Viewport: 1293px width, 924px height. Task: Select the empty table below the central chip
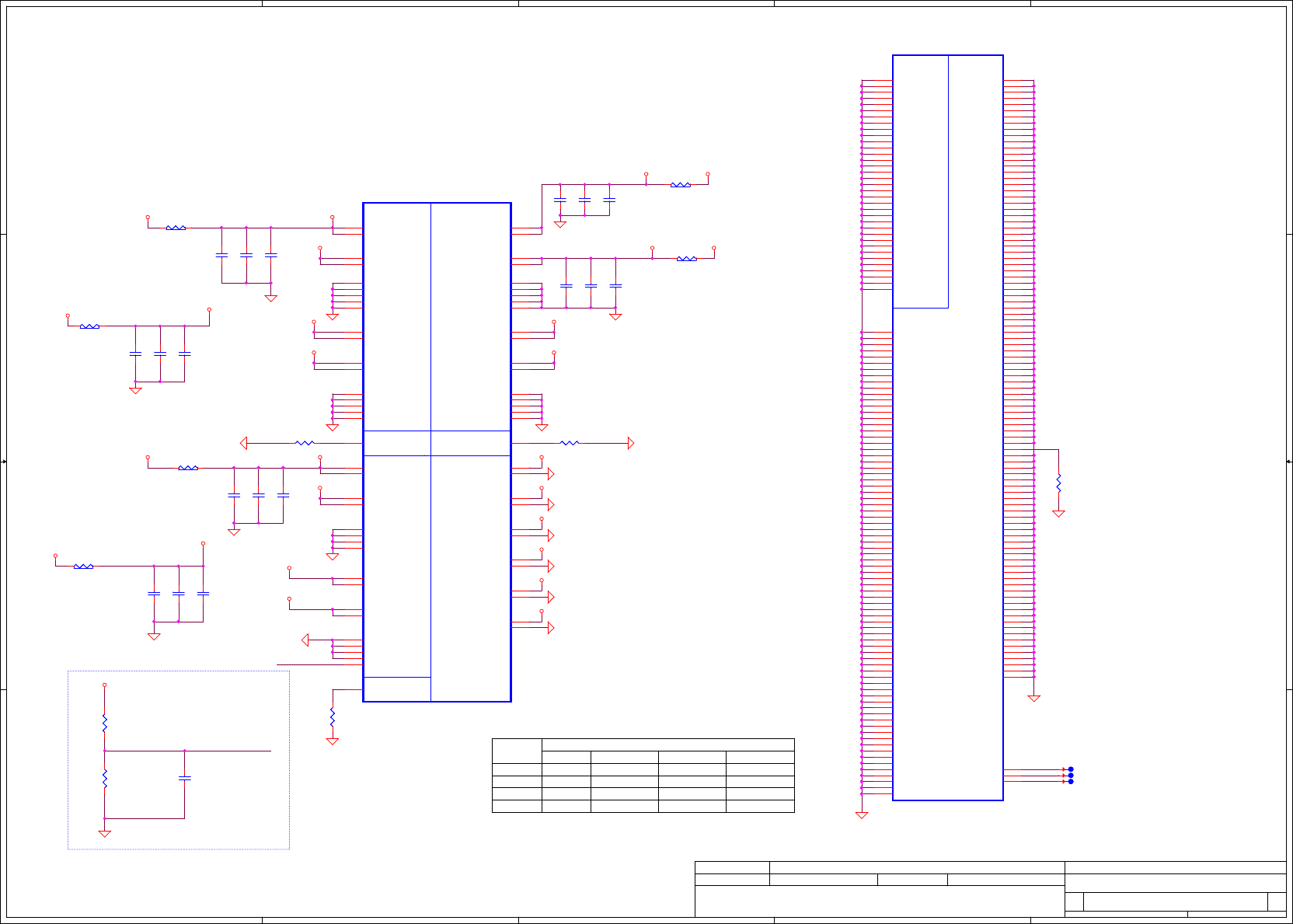point(643,776)
